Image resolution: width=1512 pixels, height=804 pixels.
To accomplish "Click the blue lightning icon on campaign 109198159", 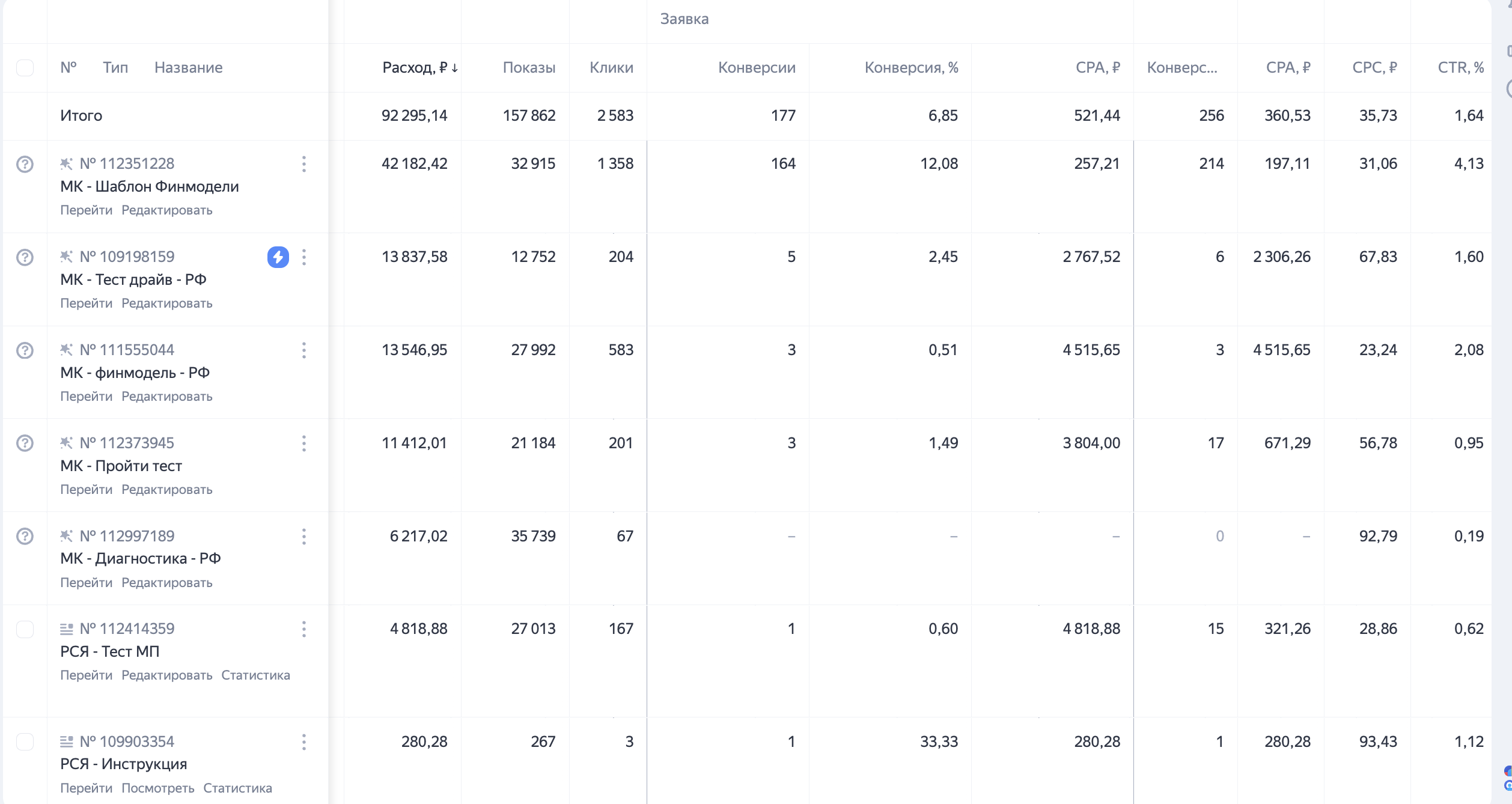I will pos(278,257).
